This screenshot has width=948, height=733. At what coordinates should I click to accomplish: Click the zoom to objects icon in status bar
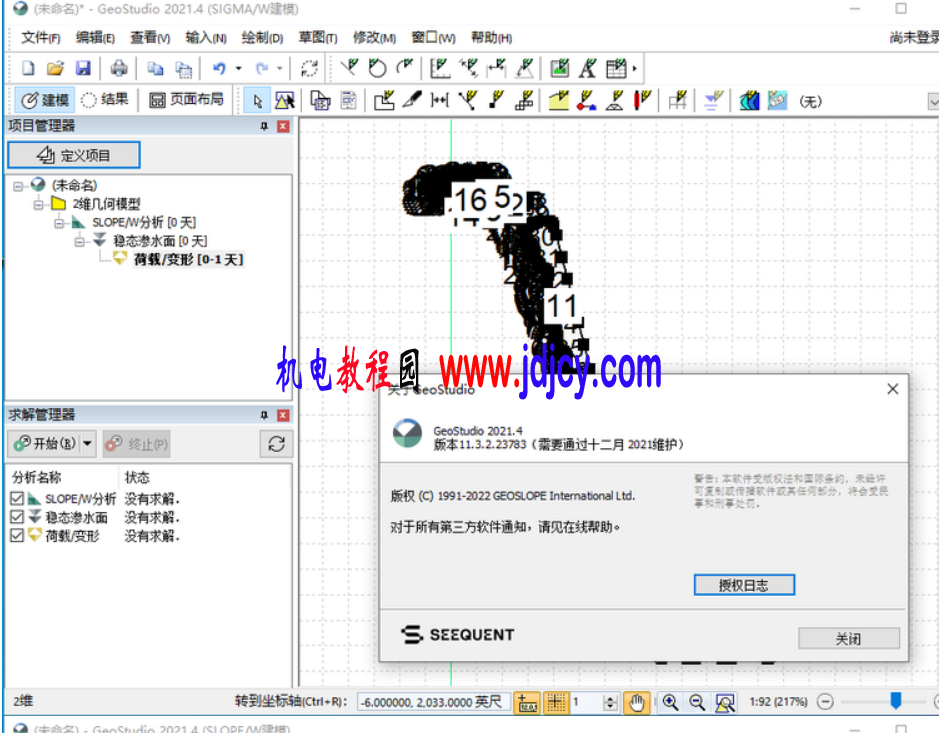point(724,702)
